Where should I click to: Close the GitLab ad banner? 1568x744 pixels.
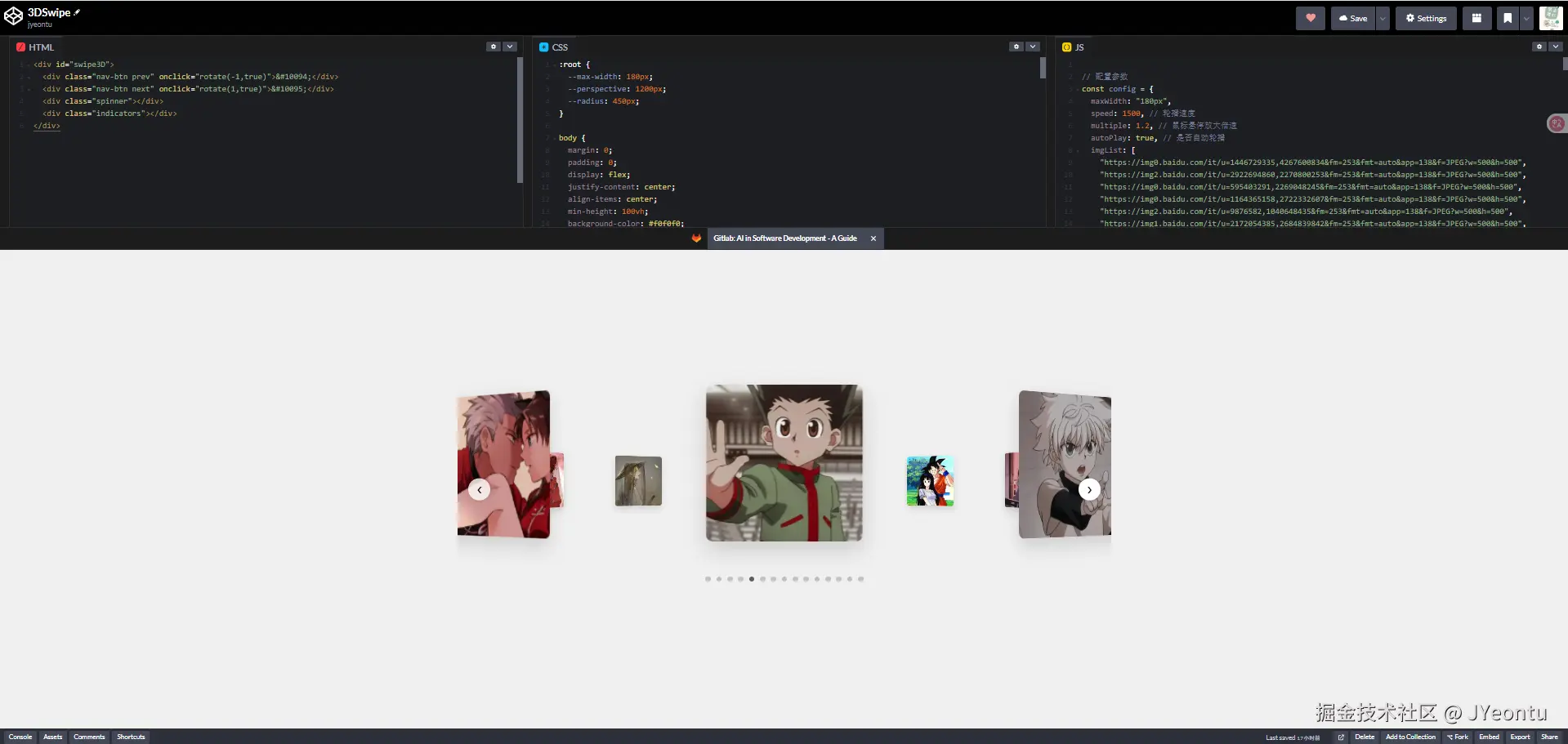[873, 238]
